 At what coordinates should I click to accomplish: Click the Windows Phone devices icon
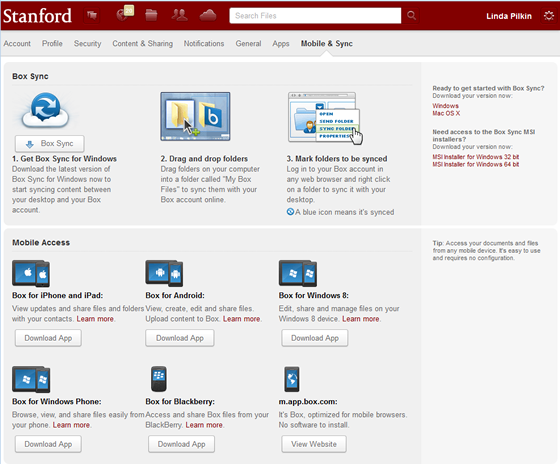(31, 379)
